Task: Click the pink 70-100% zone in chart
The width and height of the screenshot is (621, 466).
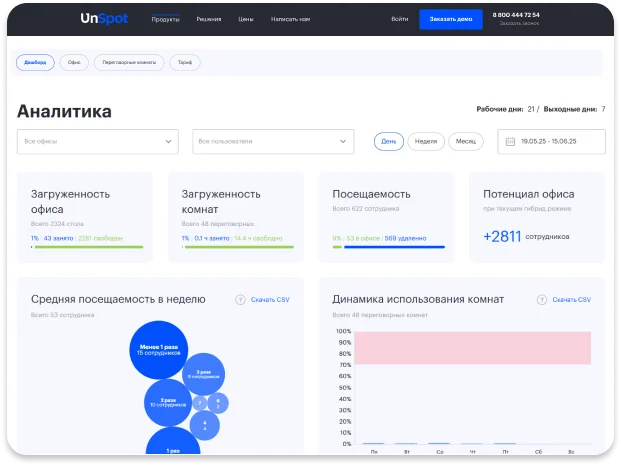Action: 472,348
